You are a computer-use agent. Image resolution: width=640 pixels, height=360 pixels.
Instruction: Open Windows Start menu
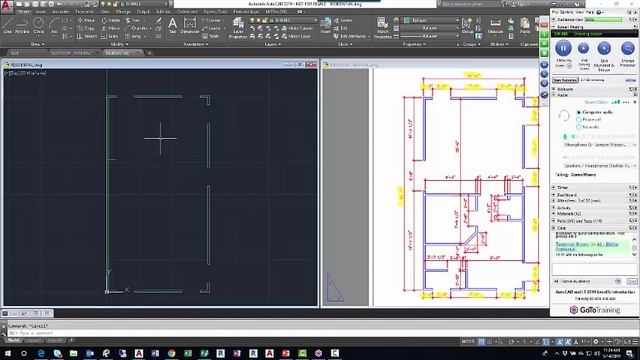tap(7, 353)
